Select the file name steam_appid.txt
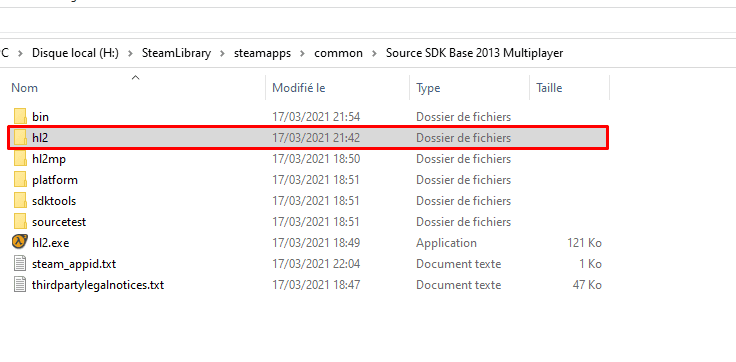Viewport: 736px width, 362px height. pyautogui.click(x=74, y=264)
